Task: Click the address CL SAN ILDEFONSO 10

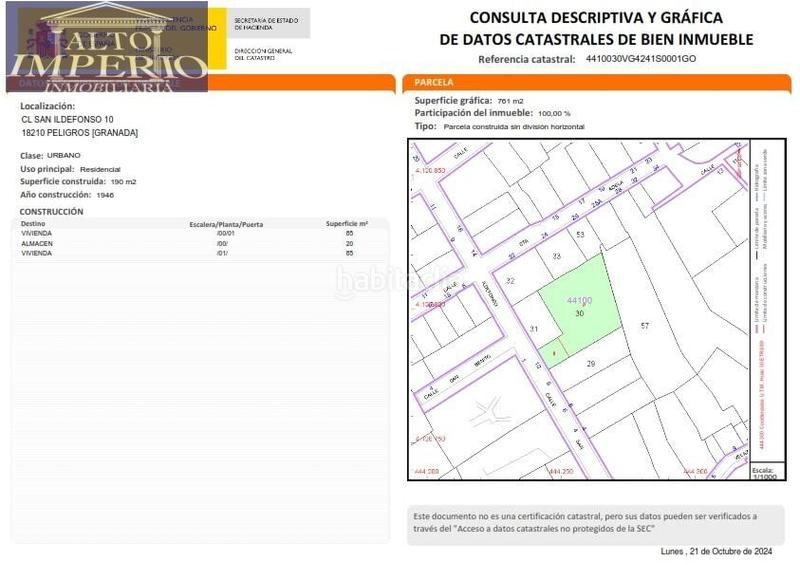Action: (x=67, y=119)
